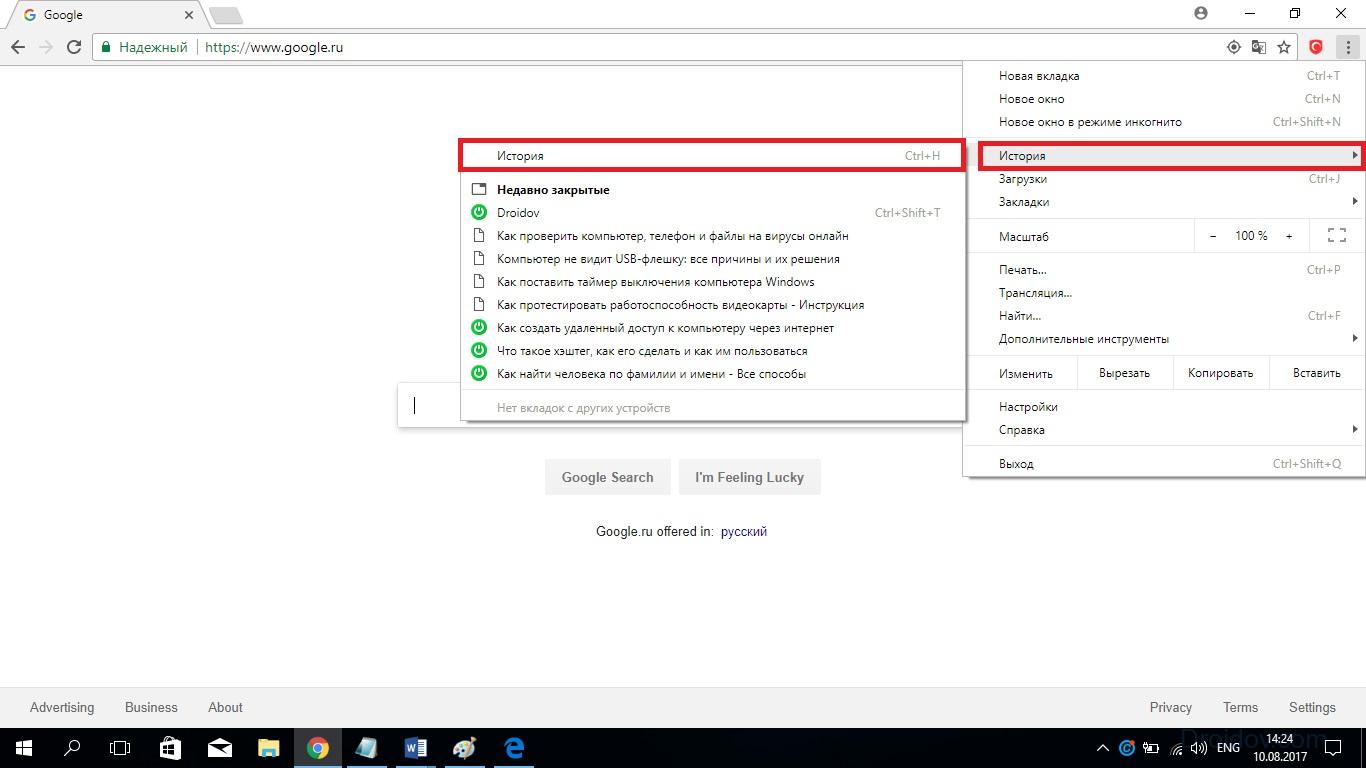Click the back navigation arrow
Image resolution: width=1366 pixels, height=768 pixels.
(18, 47)
